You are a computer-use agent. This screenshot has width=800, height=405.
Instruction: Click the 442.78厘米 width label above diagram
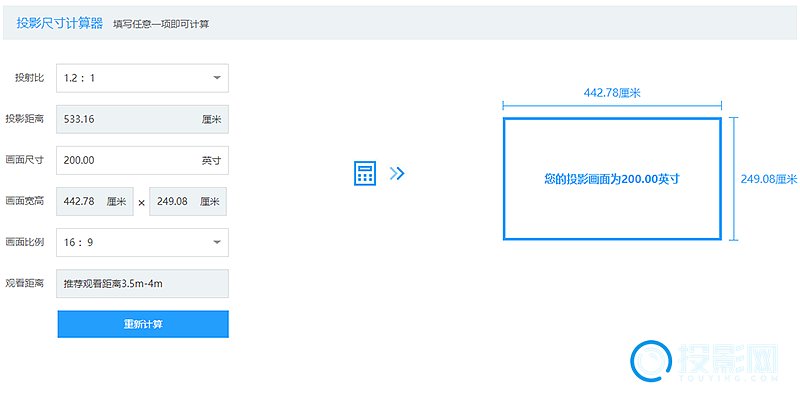coord(612,93)
